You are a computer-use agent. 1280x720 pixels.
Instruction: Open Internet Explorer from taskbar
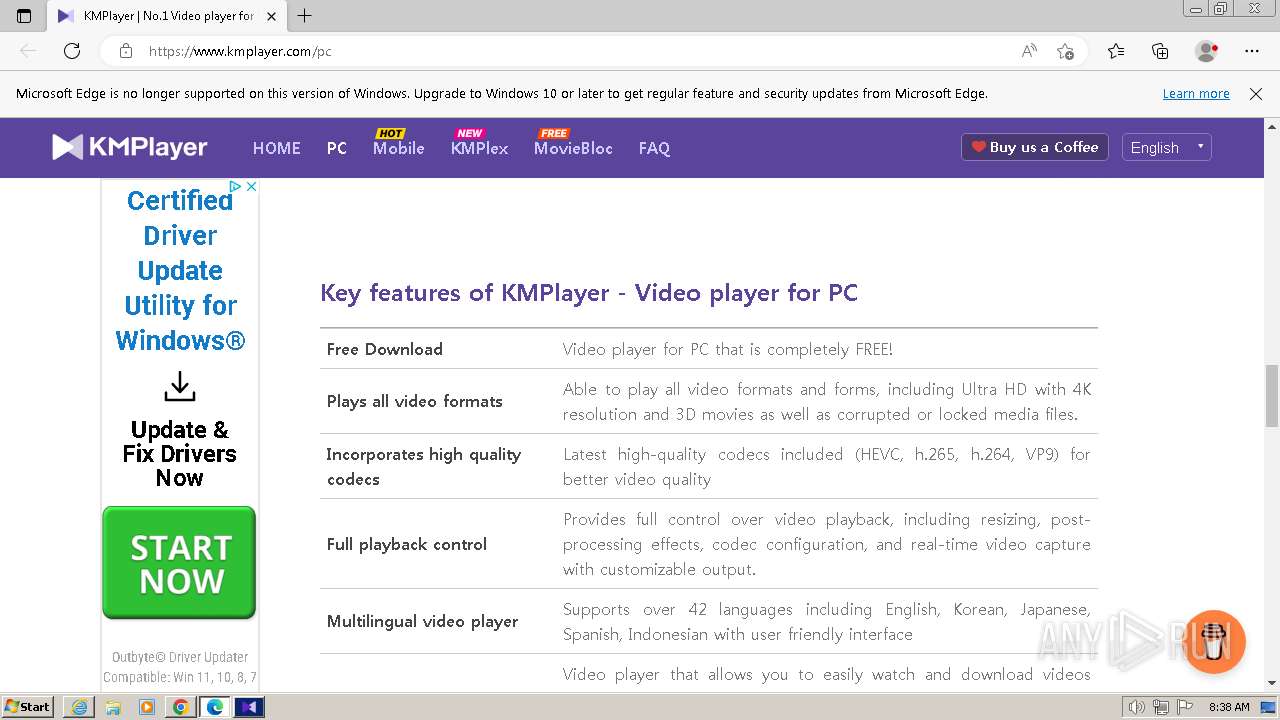(x=79, y=707)
